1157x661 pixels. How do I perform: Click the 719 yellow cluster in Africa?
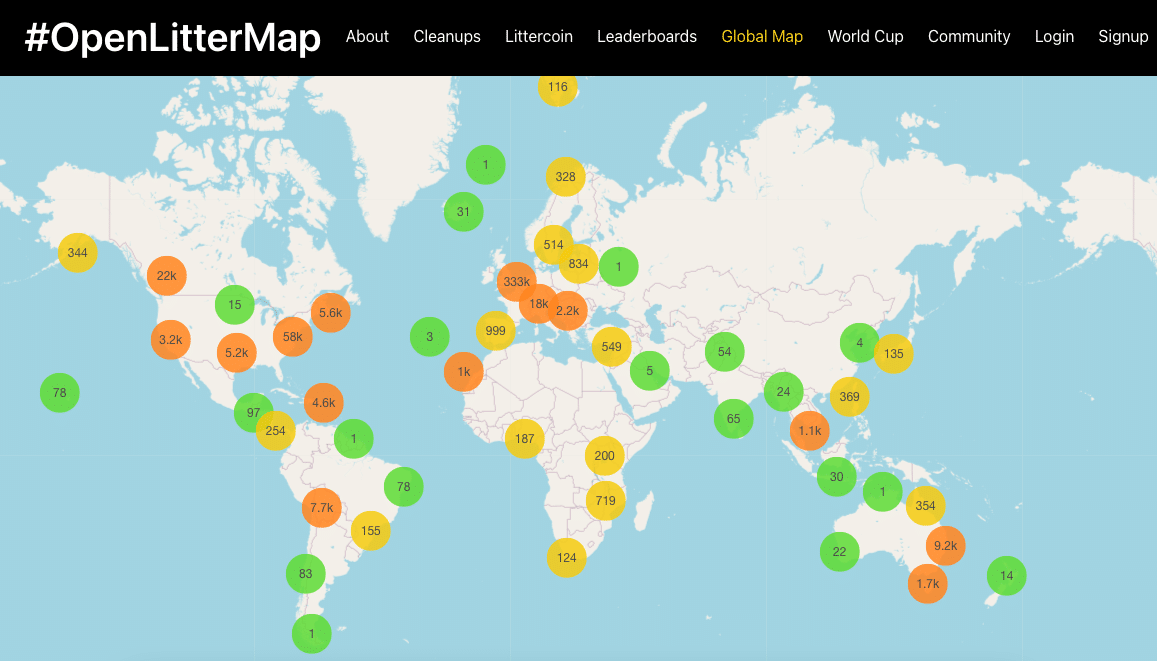[605, 500]
